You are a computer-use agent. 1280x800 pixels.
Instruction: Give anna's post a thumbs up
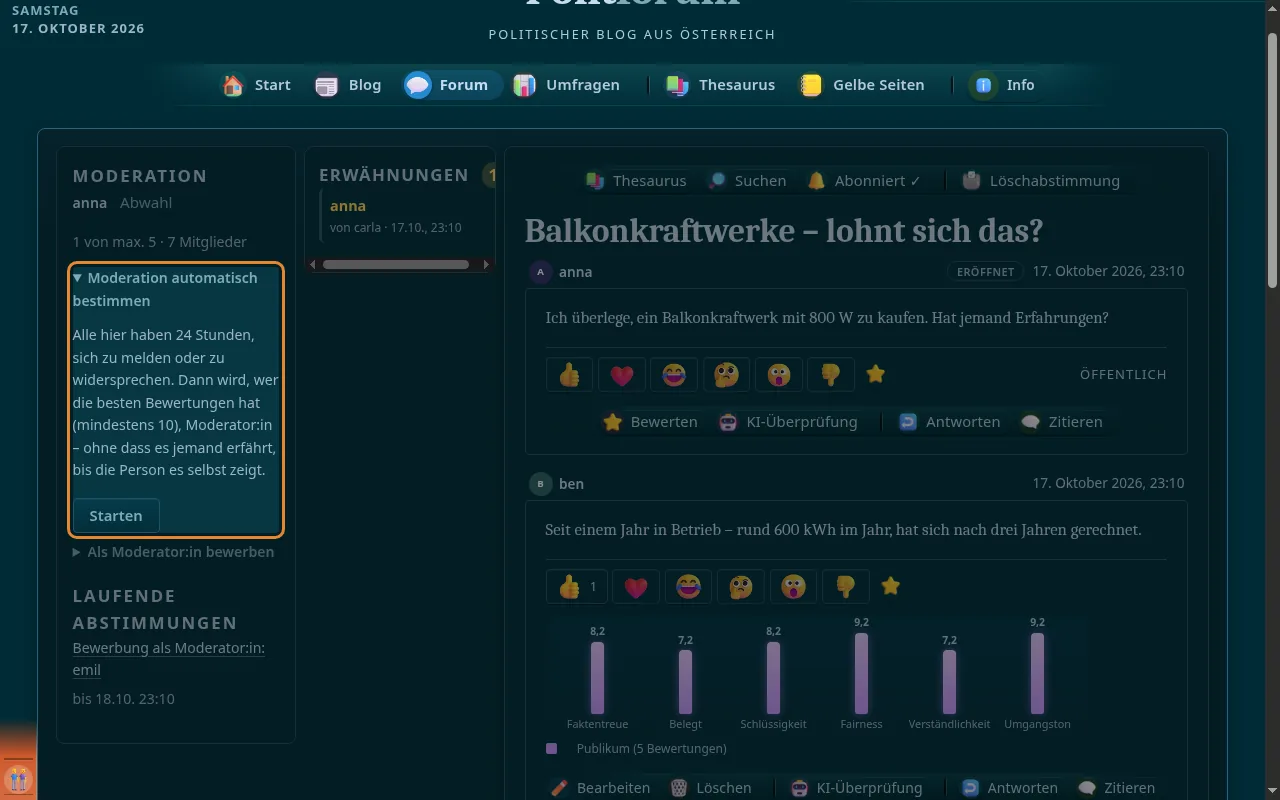570,375
